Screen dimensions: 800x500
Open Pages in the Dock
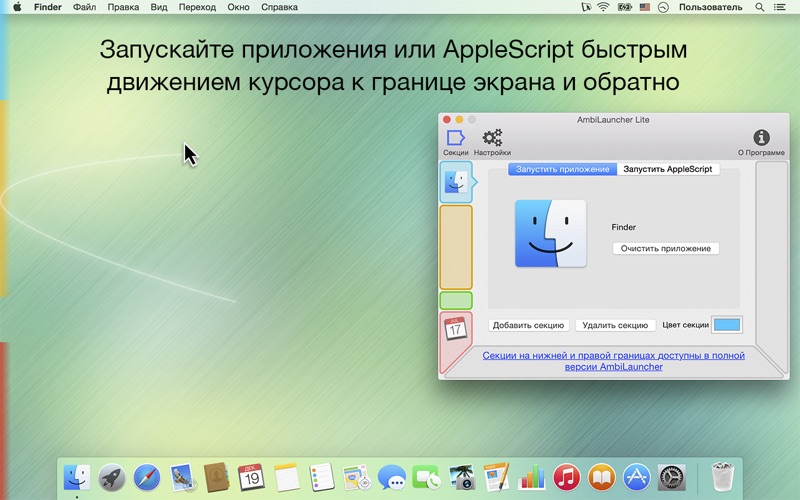496,477
